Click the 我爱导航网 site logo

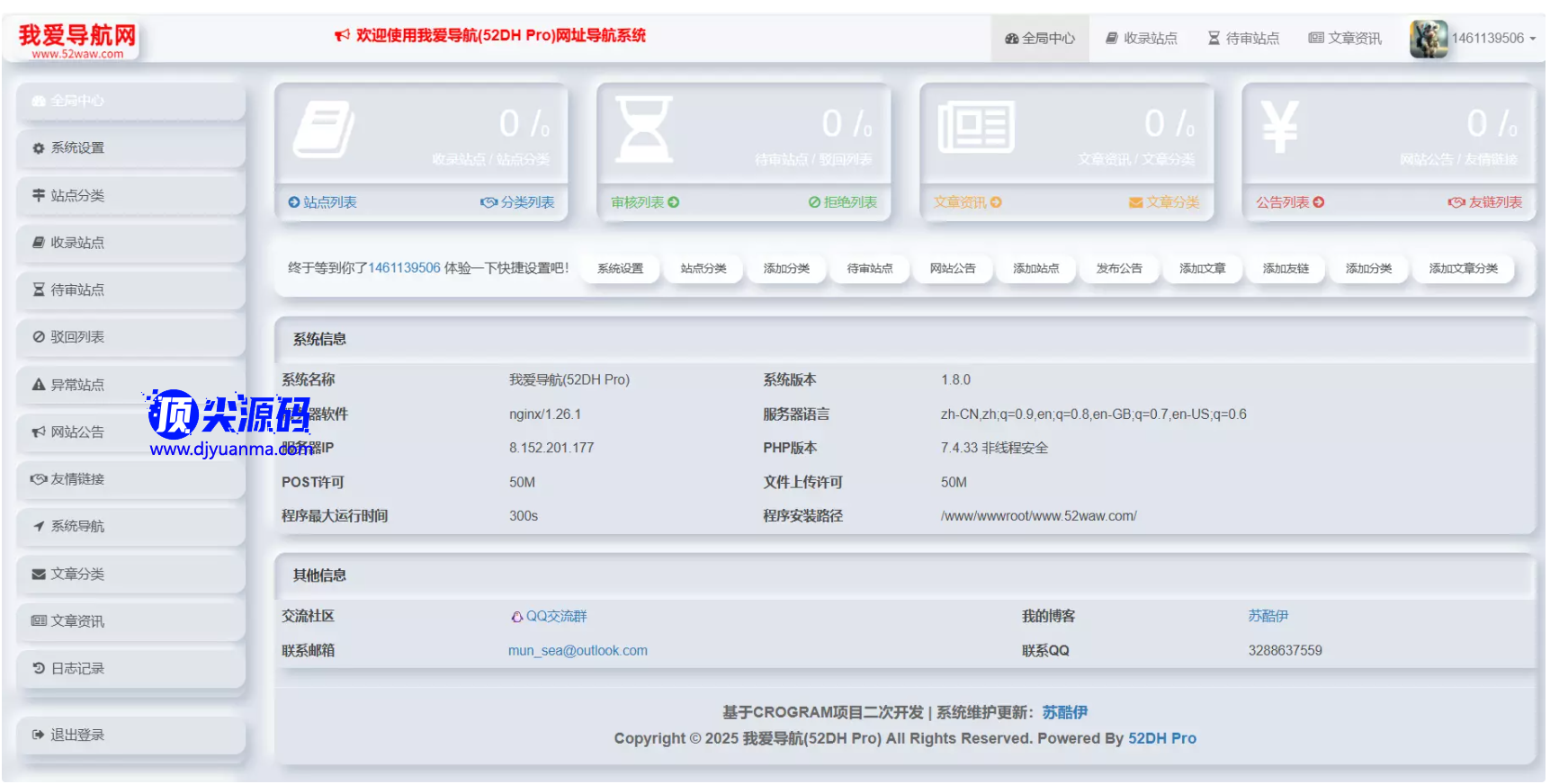click(77, 40)
